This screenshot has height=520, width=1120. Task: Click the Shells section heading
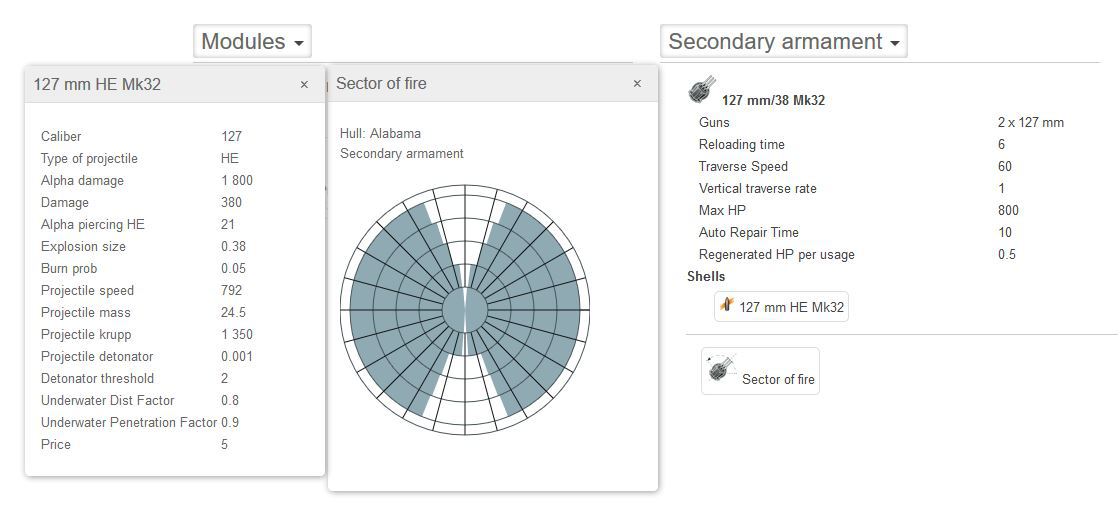[706, 277]
